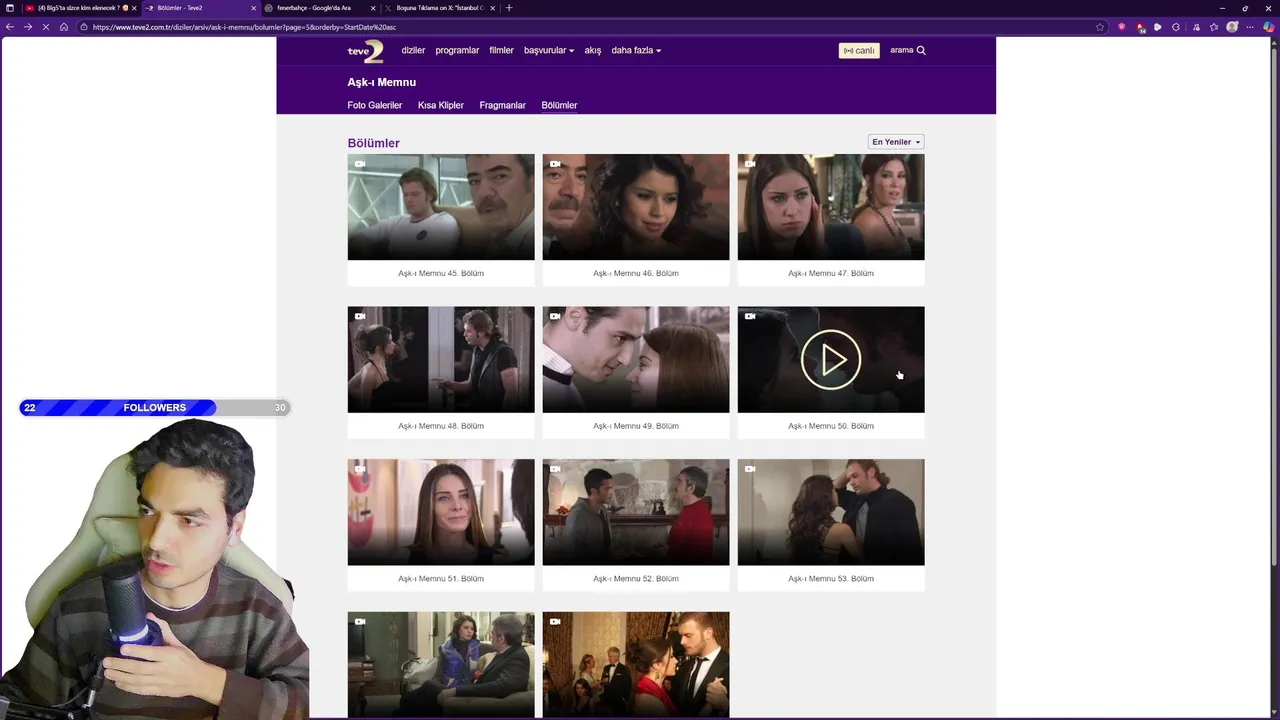Expand the daha fazla dropdown
This screenshot has width=1280, height=720.
coord(636,50)
